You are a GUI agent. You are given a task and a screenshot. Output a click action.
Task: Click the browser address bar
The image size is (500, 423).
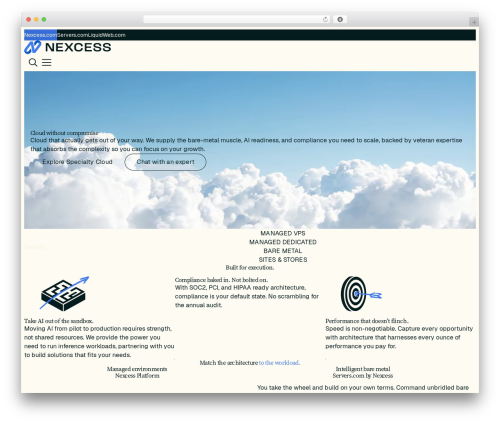tap(237, 20)
